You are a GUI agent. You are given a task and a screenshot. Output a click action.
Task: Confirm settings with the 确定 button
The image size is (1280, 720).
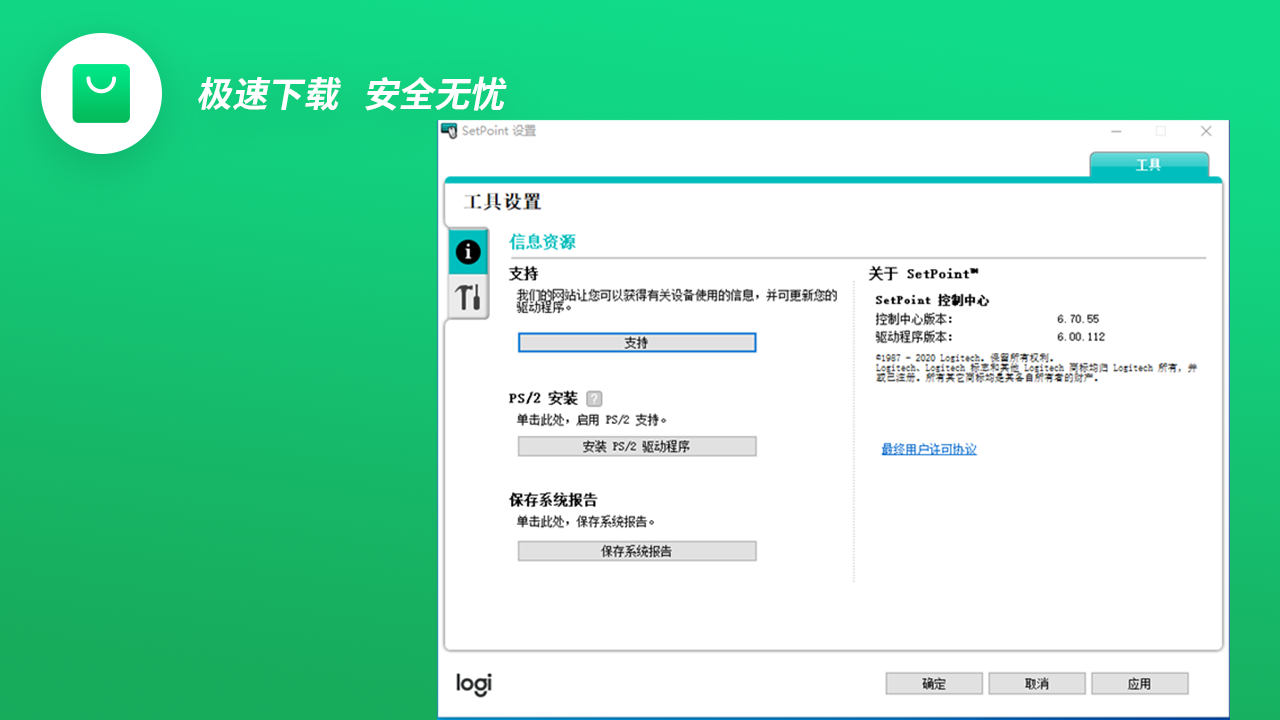point(933,683)
